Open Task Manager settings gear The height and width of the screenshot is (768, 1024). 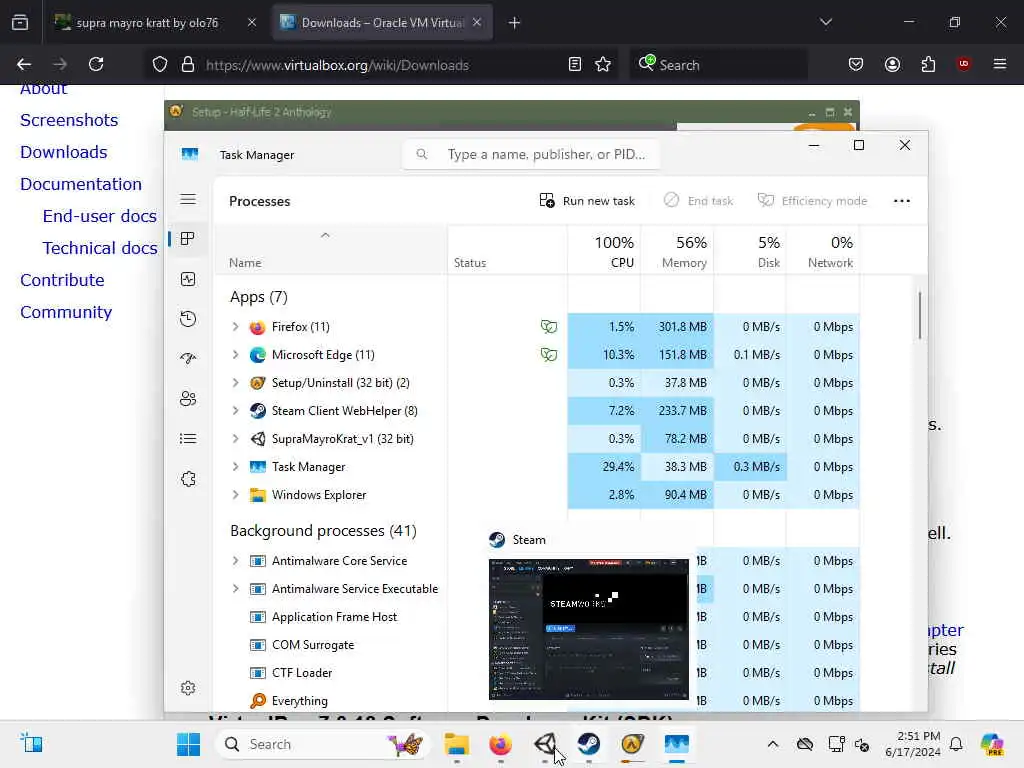[188, 688]
